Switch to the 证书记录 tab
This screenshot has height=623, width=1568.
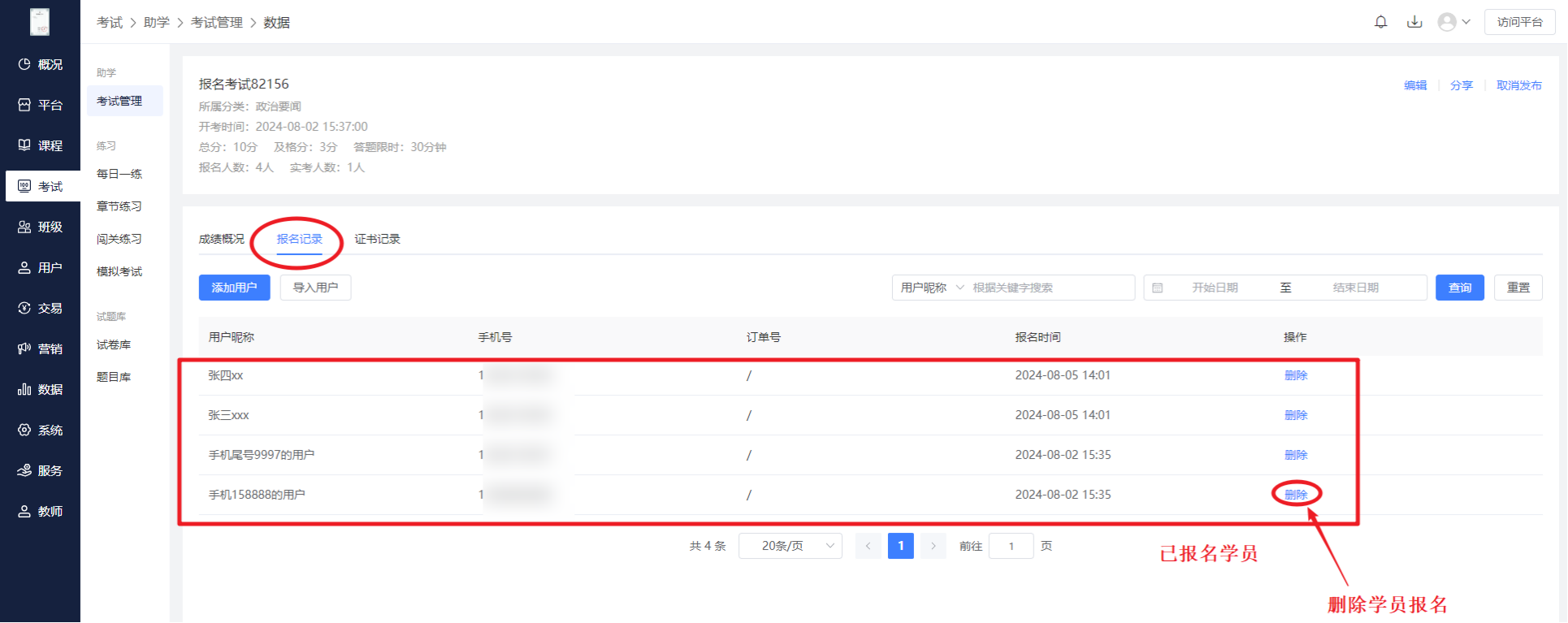click(377, 239)
